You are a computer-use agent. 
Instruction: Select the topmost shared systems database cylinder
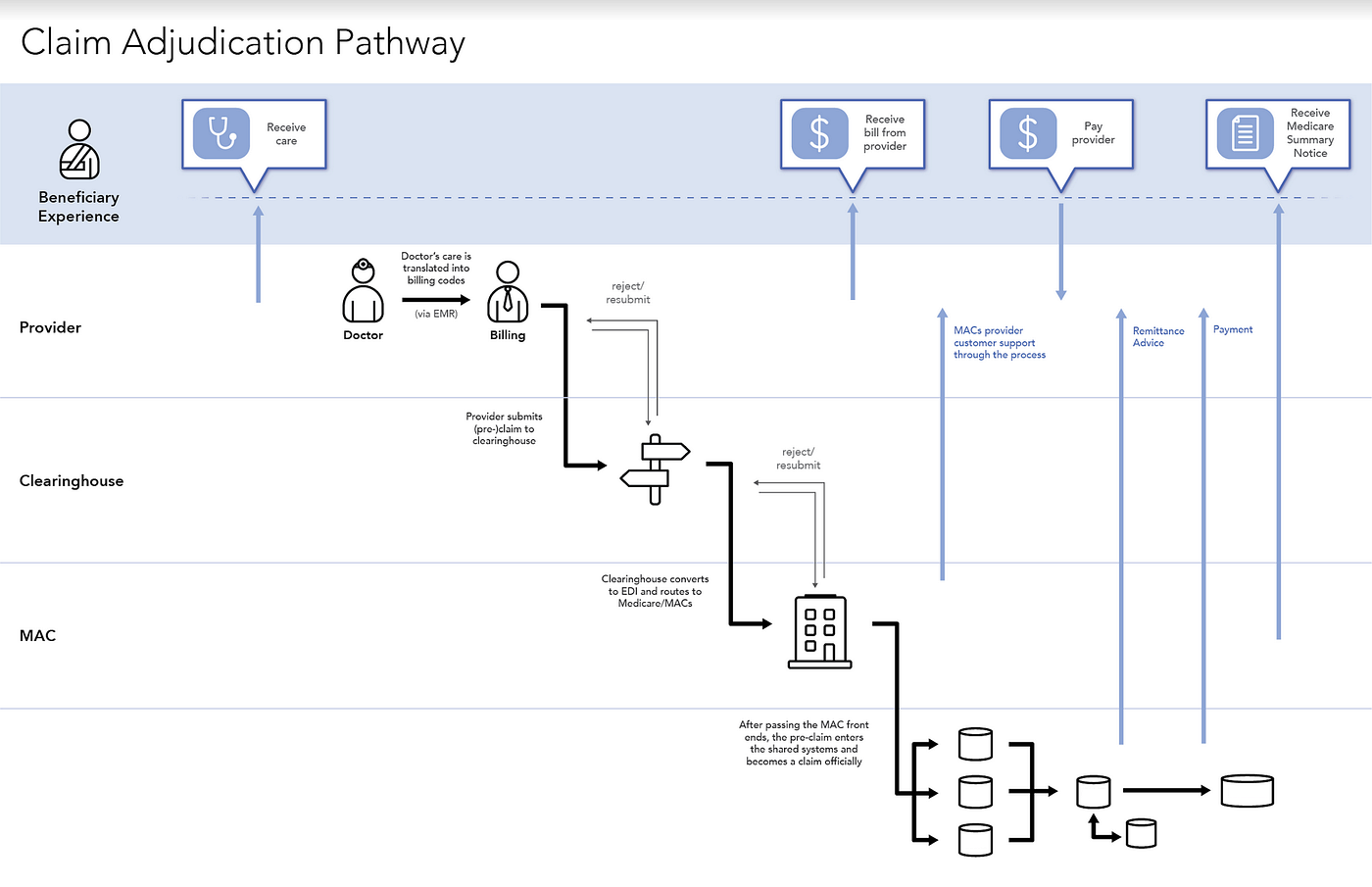point(975,744)
